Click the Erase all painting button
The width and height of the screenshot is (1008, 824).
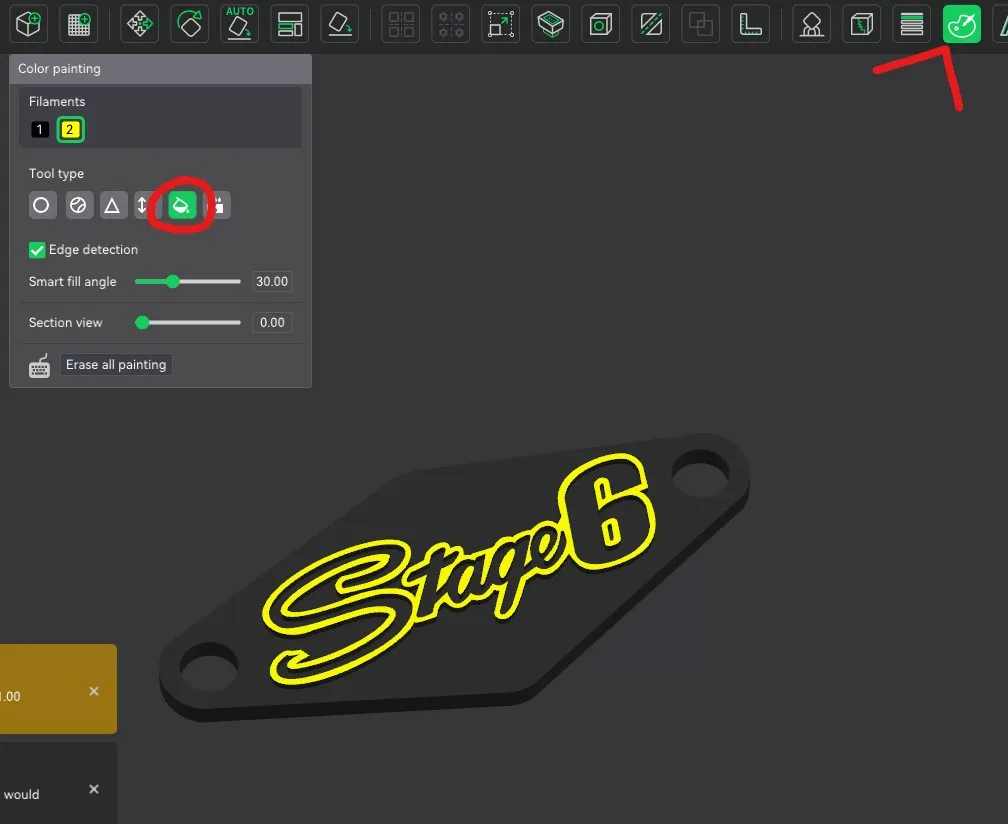pyautogui.click(x=116, y=364)
